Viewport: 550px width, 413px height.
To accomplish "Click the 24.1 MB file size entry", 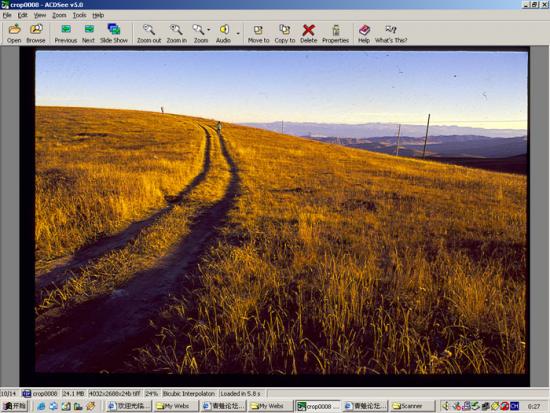I will coord(73,394).
